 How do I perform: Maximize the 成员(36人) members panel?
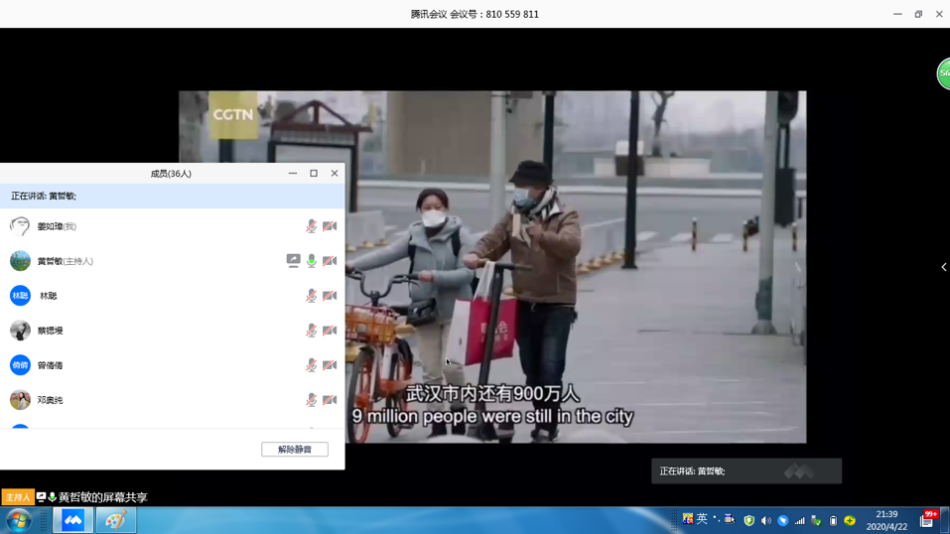(x=313, y=173)
